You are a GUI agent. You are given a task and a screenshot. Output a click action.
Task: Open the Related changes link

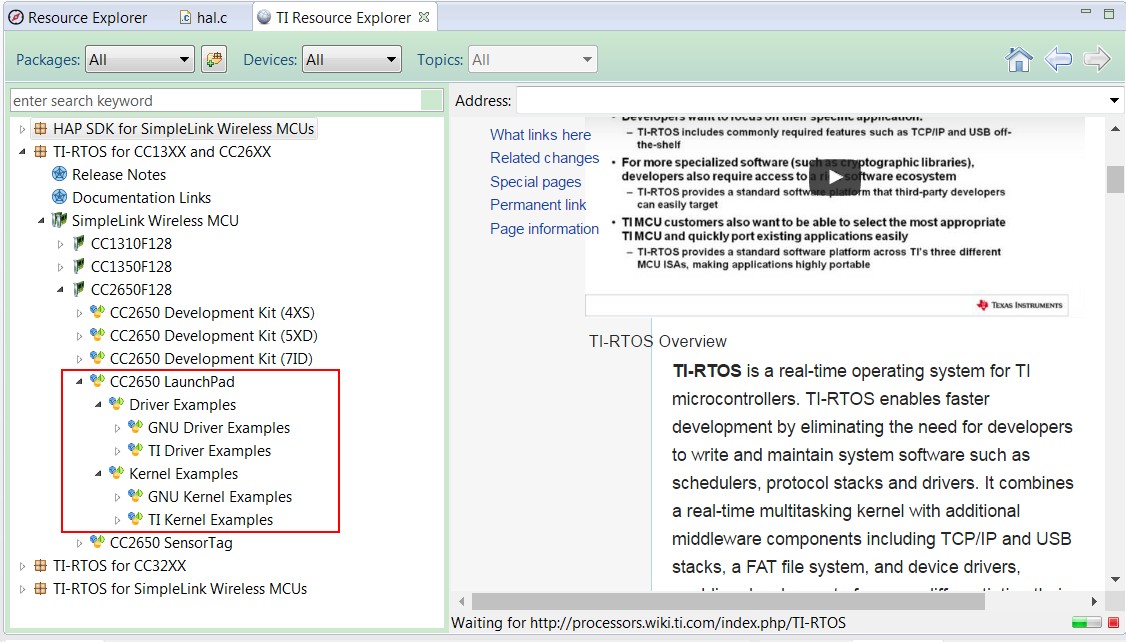coord(544,157)
